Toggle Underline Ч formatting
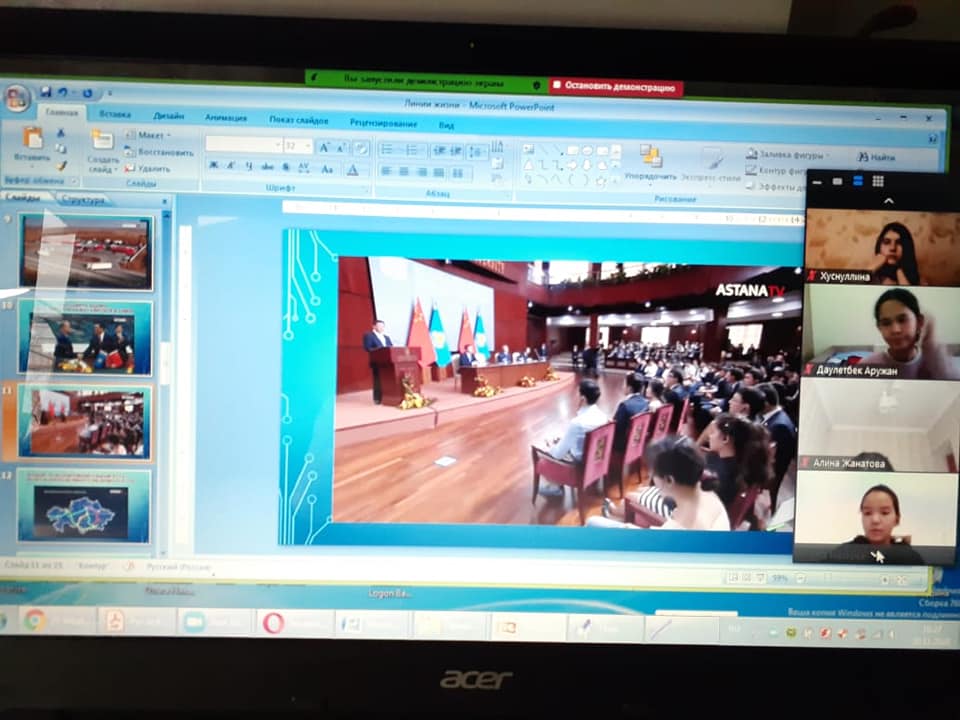The height and width of the screenshot is (720, 960). pyautogui.click(x=249, y=167)
